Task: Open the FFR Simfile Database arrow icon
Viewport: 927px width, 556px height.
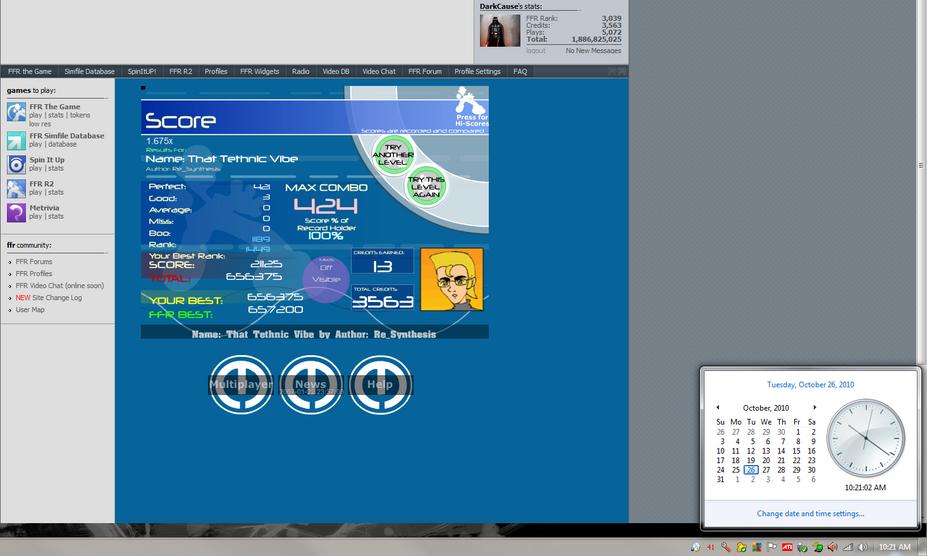Action: tap(16, 141)
